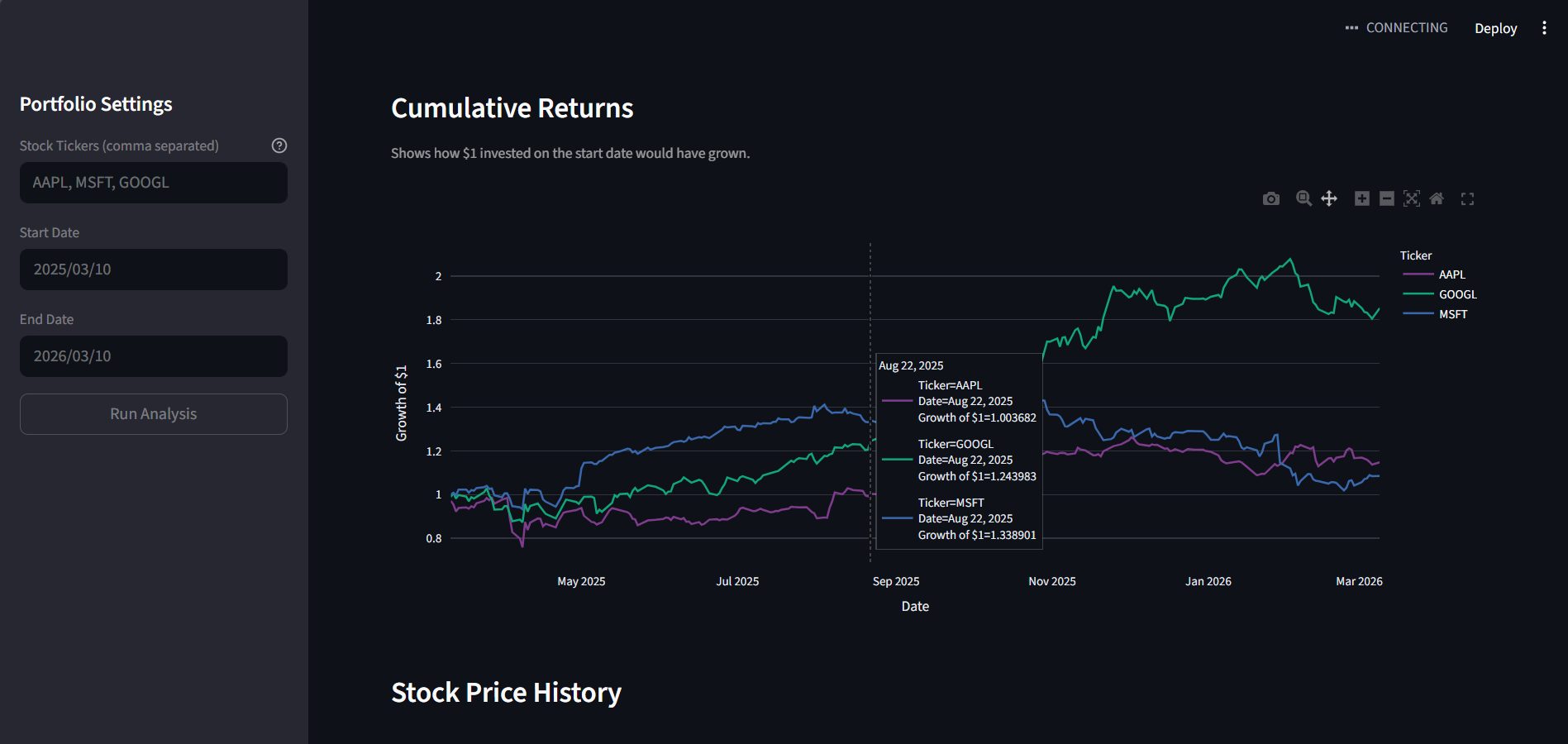The height and width of the screenshot is (744, 1568).
Task: Click 'Growth of $1=1.338901' tooltip value
Action: [977, 535]
